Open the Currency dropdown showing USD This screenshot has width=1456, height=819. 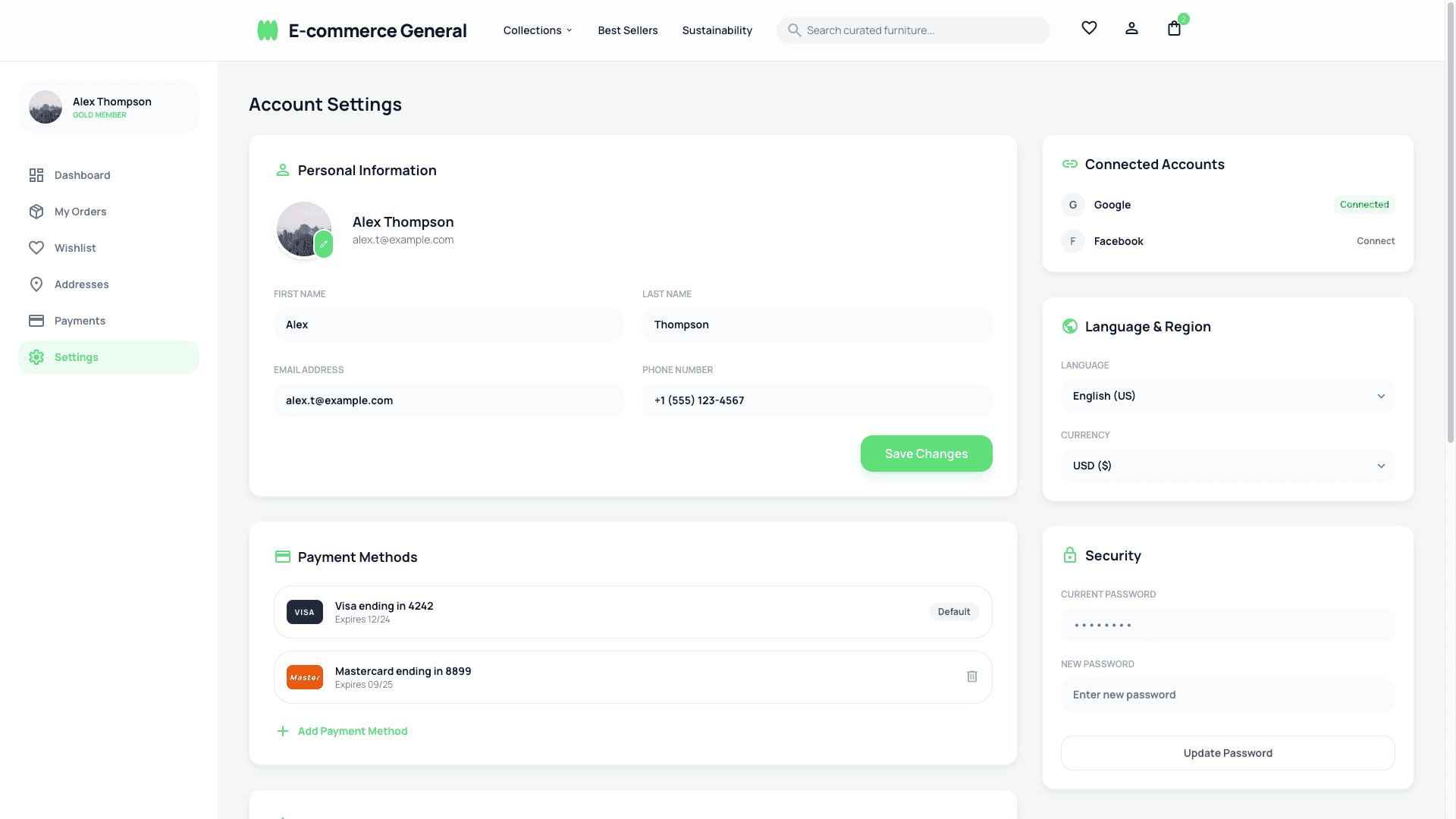[x=1227, y=466]
